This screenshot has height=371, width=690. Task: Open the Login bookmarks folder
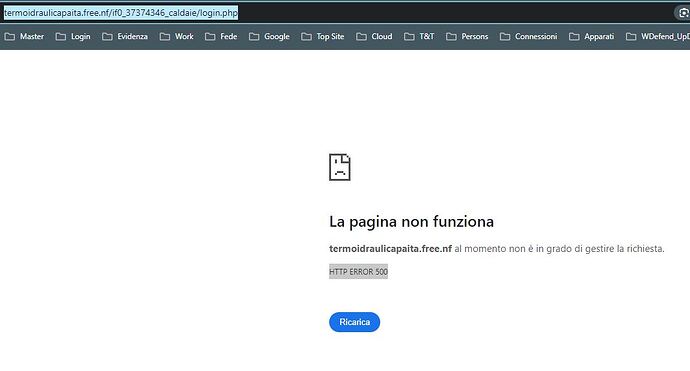[73, 37]
